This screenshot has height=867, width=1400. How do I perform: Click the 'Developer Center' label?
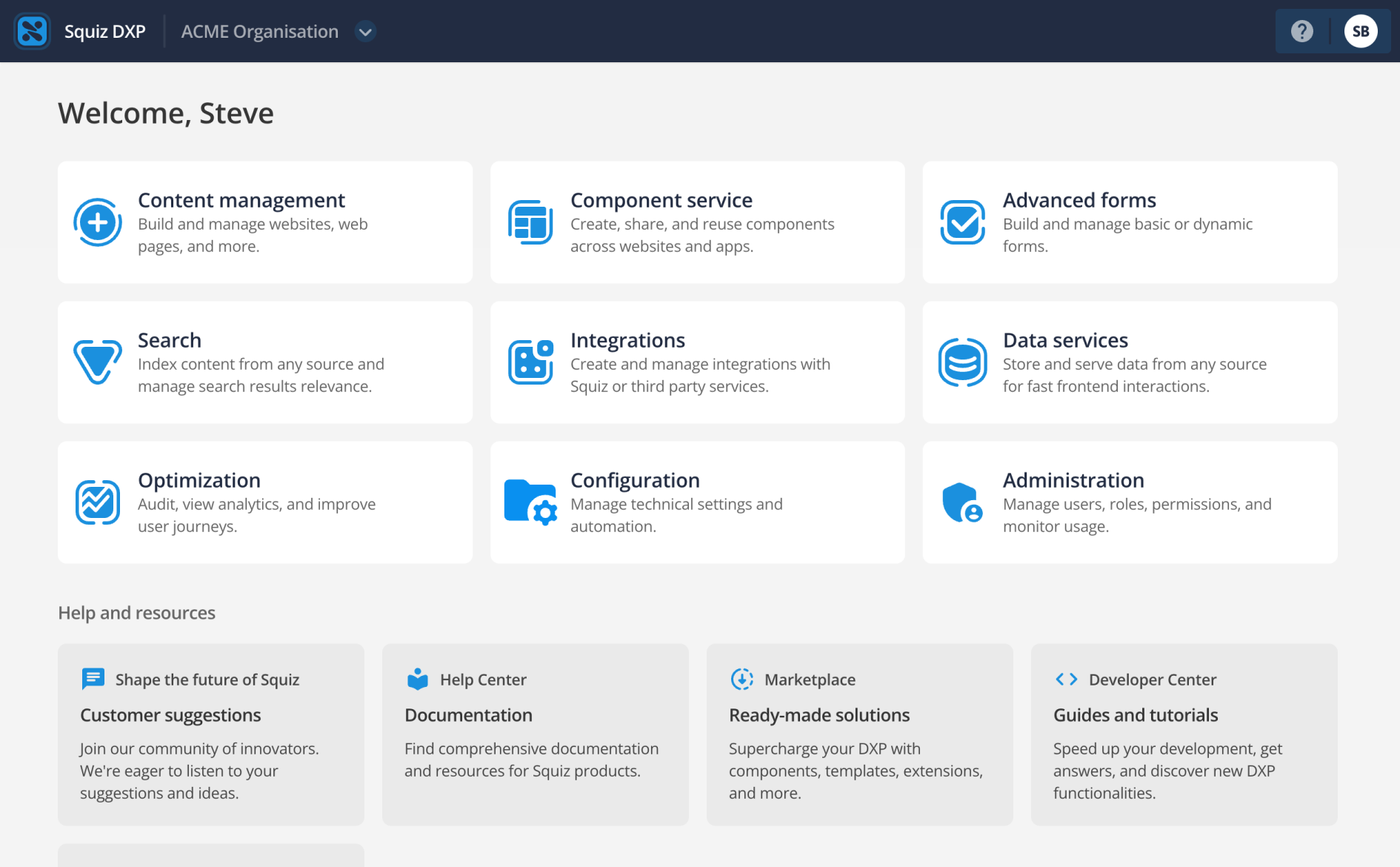[x=1153, y=680]
